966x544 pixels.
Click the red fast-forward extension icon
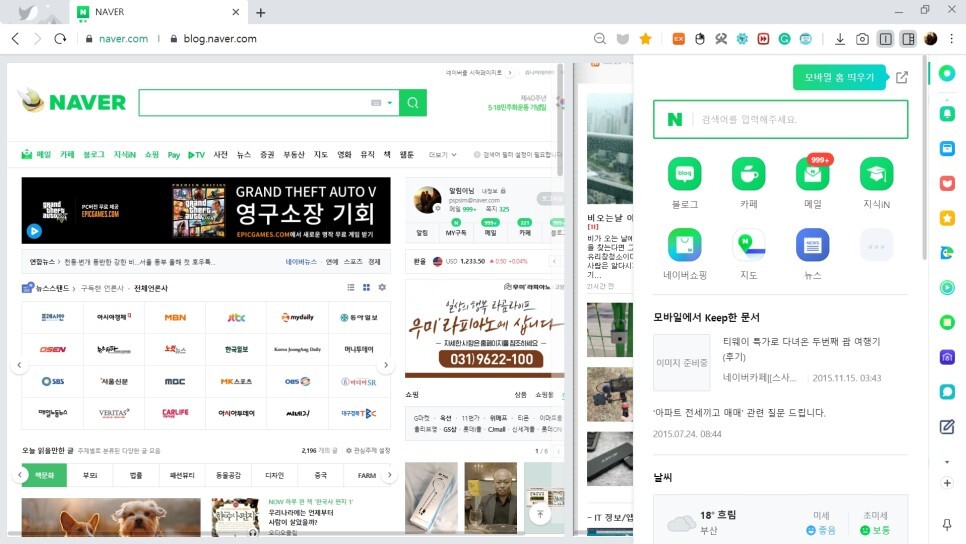[x=763, y=39]
